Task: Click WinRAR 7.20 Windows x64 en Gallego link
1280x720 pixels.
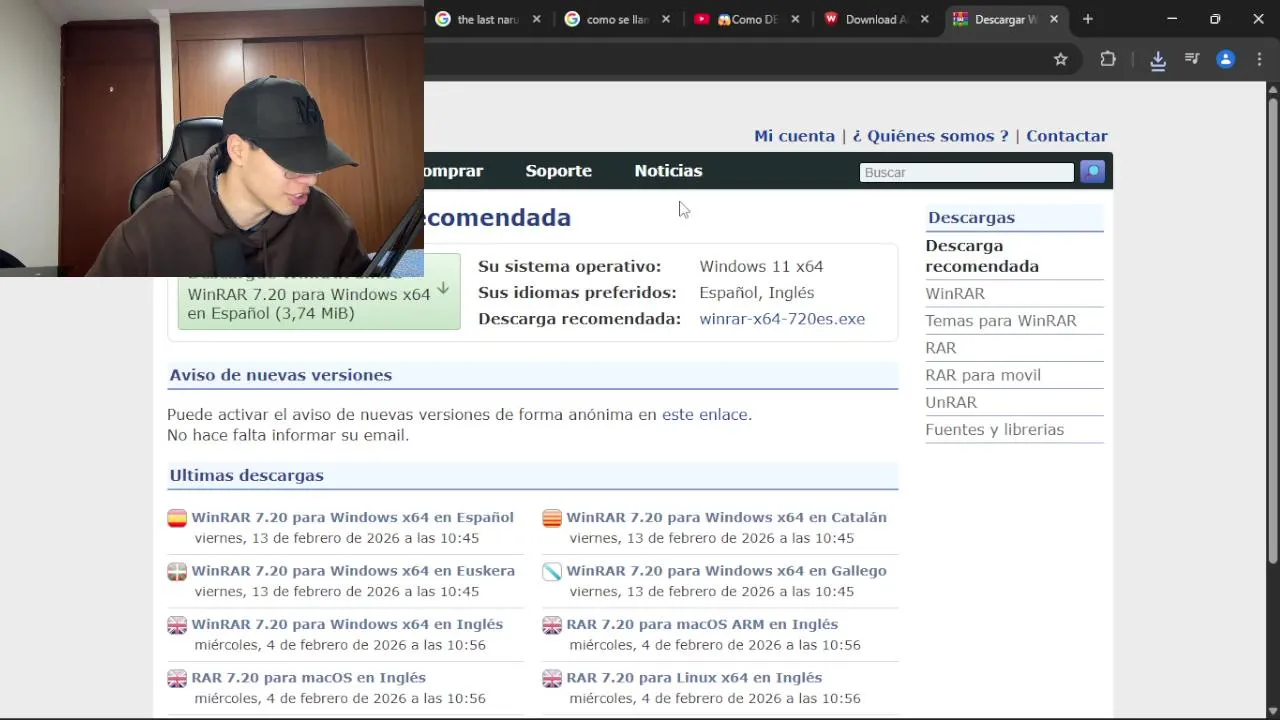Action: [x=726, y=570]
